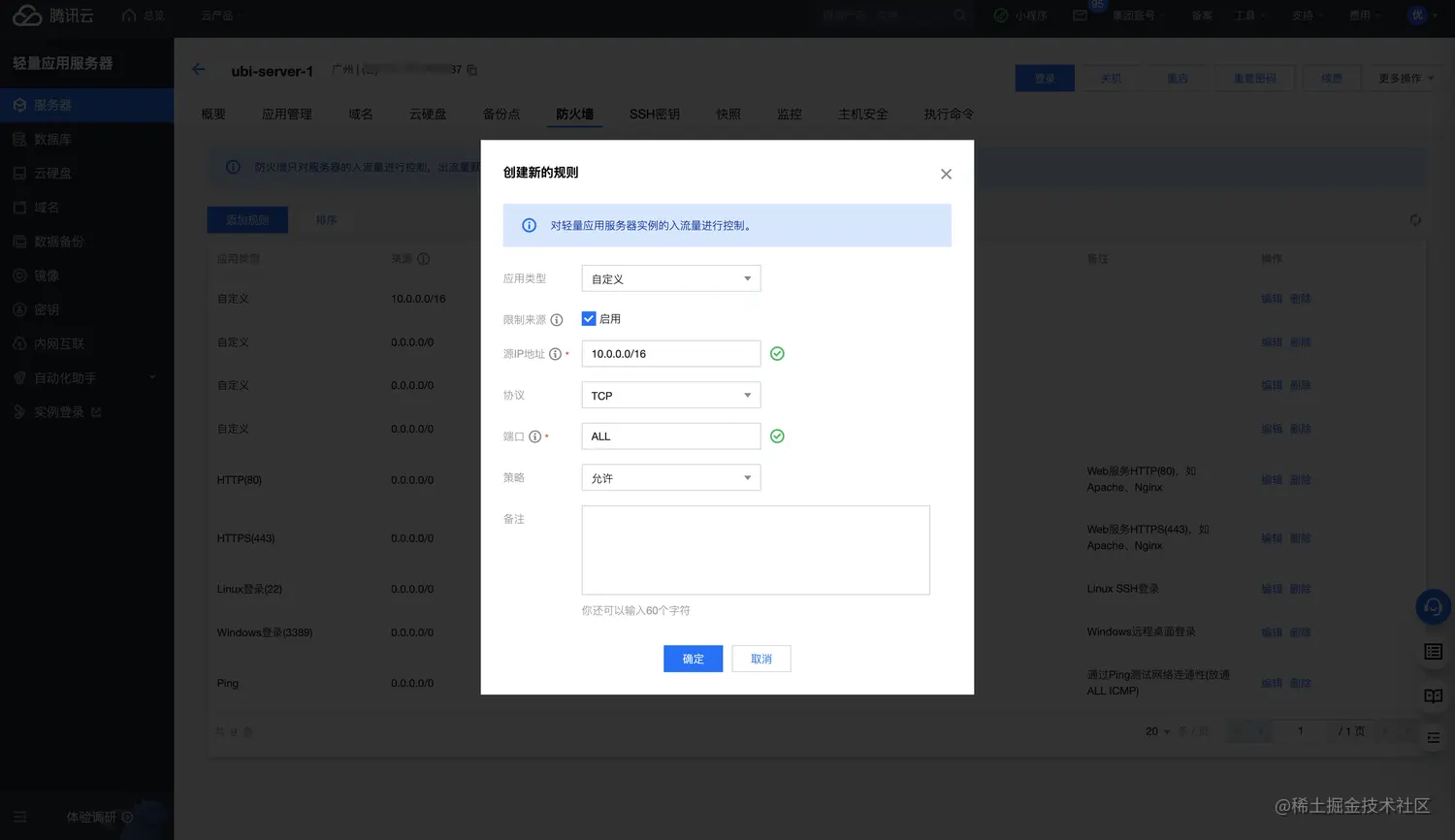
Task: Open the 20 per page dropdown
Action: [1157, 731]
